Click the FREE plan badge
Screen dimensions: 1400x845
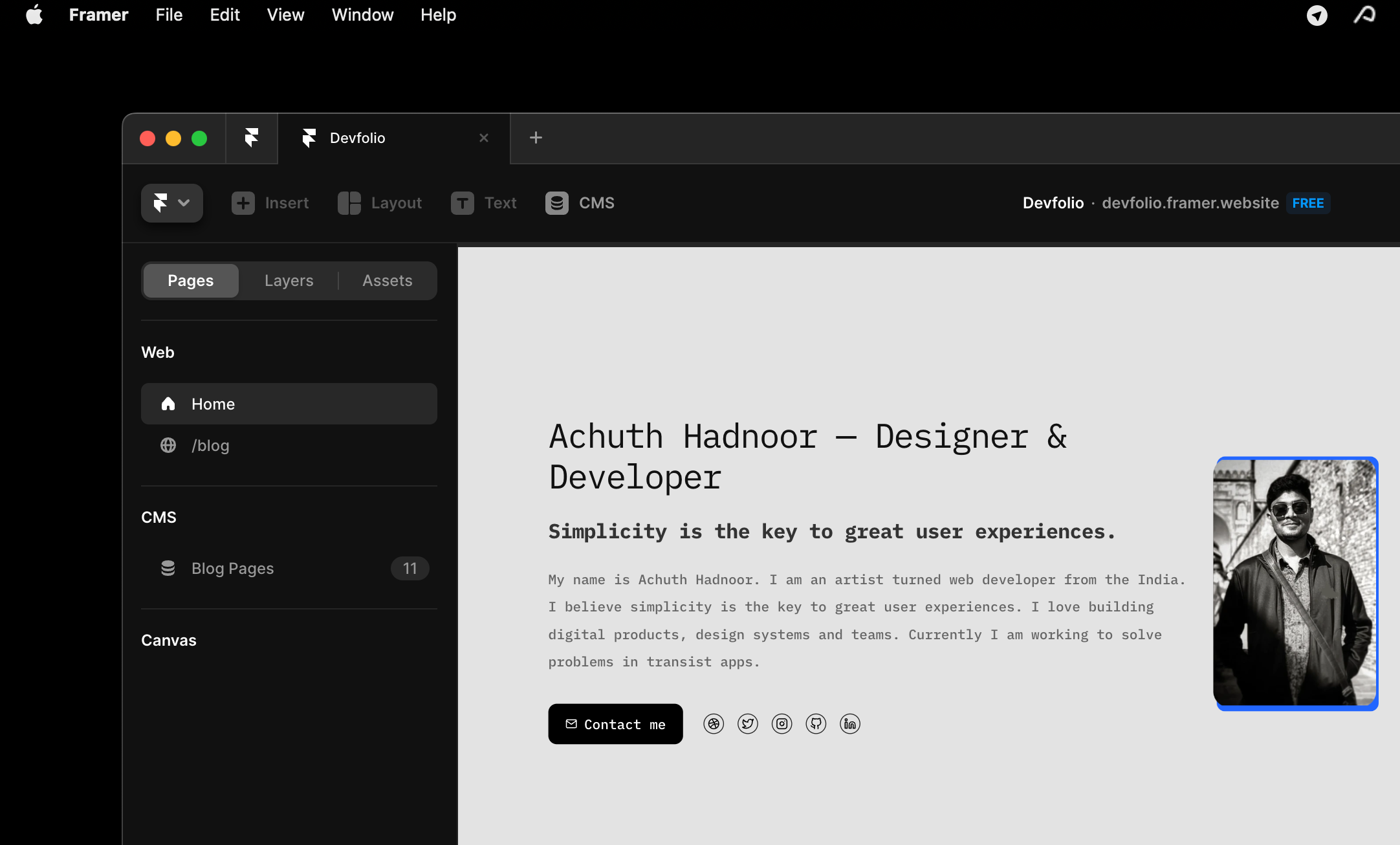1307,203
